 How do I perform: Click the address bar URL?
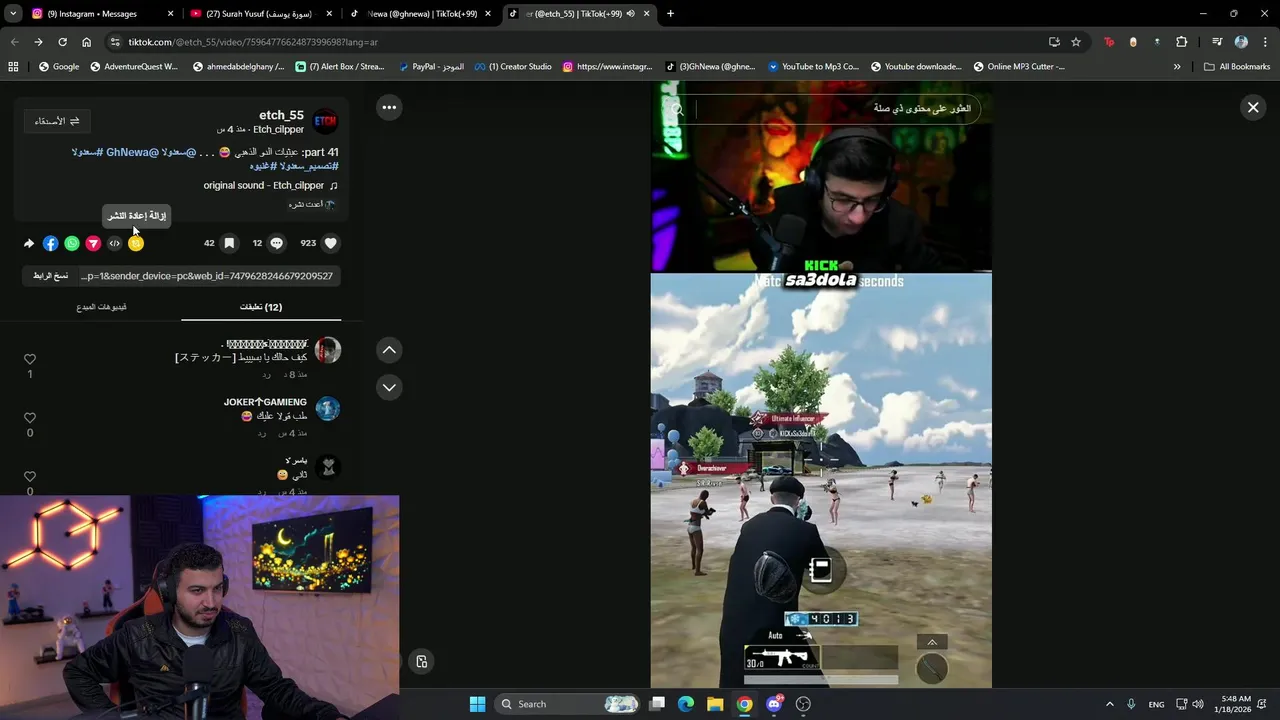(253, 42)
